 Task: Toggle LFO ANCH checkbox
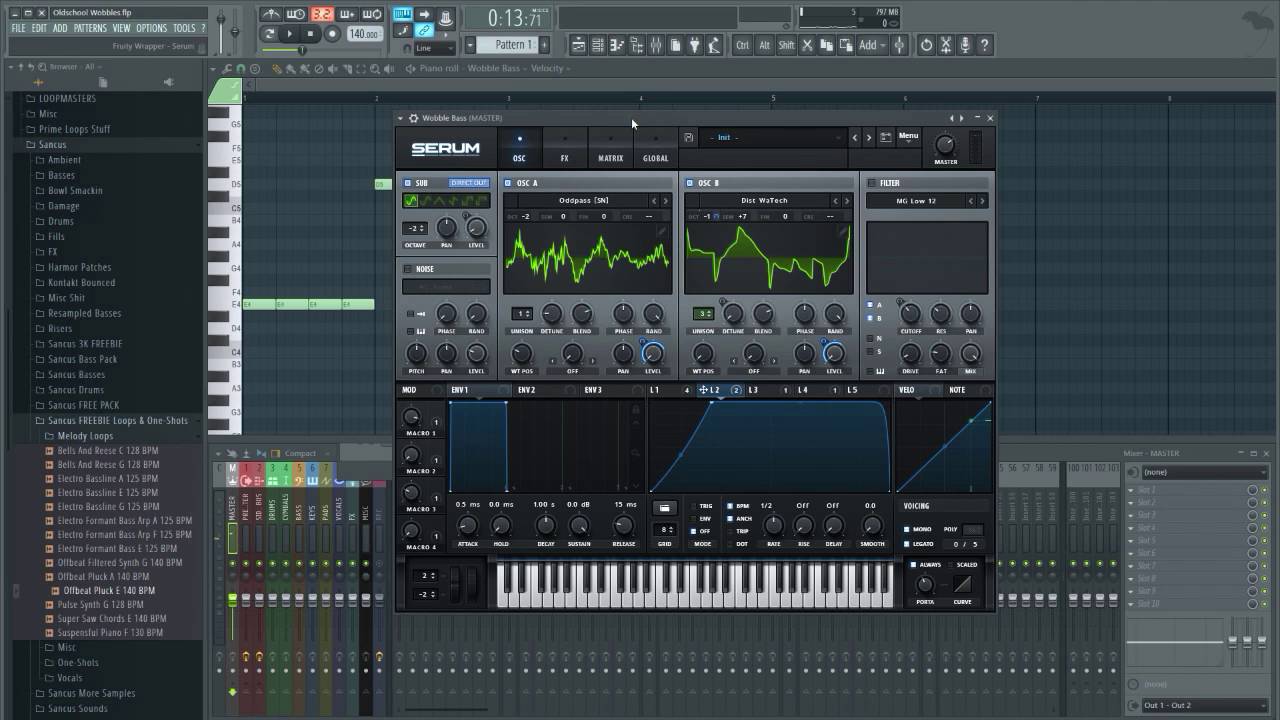coord(730,519)
